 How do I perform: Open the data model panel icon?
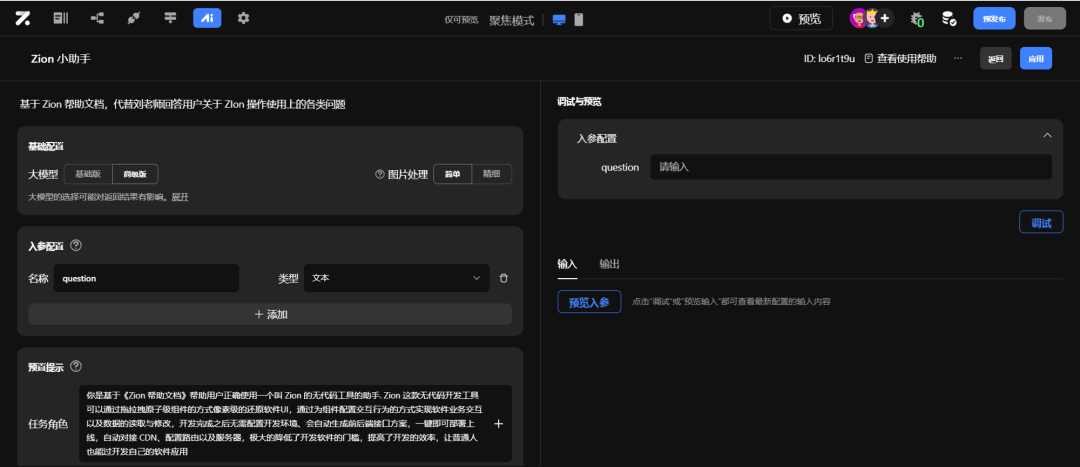(x=61, y=19)
